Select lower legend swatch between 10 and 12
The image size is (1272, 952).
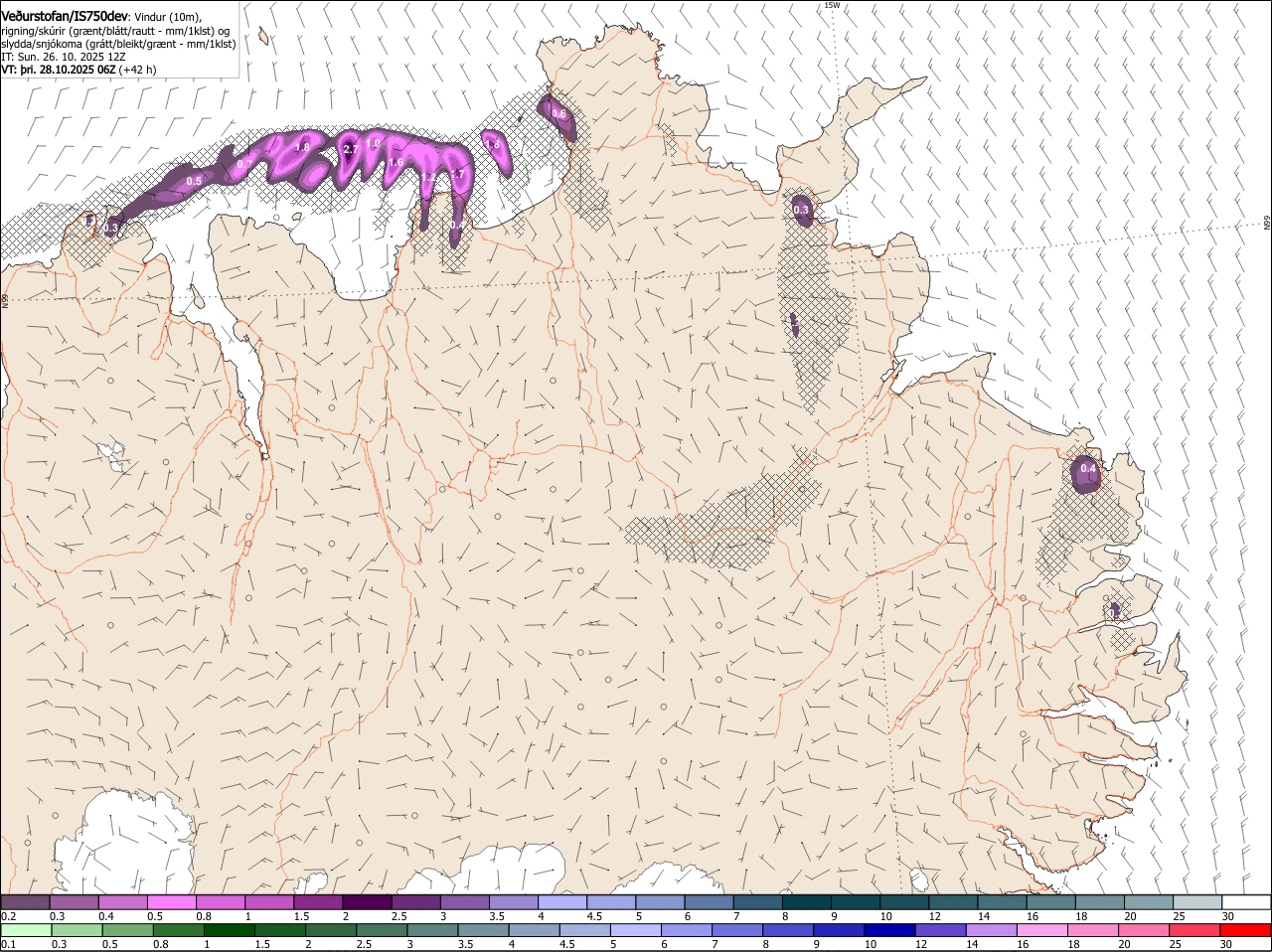(889, 930)
